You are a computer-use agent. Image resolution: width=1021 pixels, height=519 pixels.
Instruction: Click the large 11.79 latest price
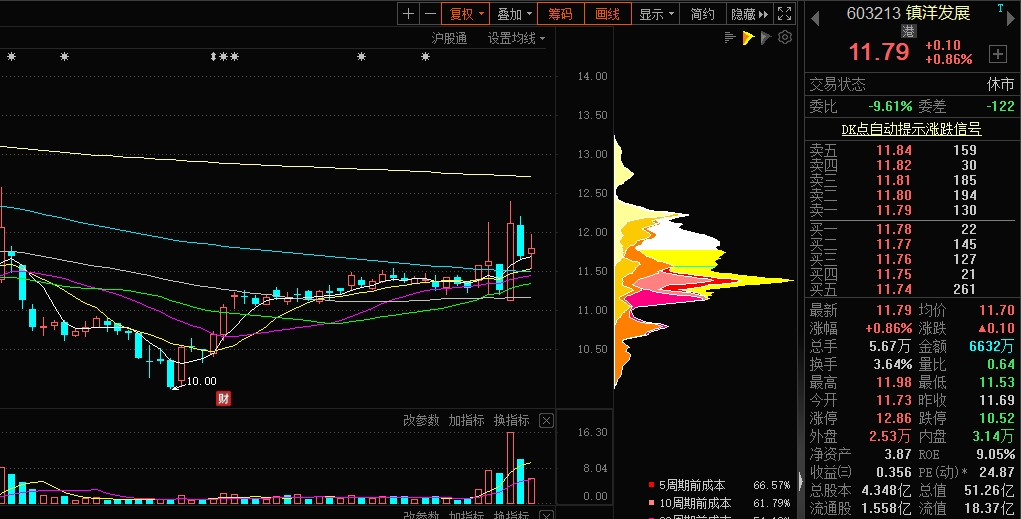pos(879,52)
